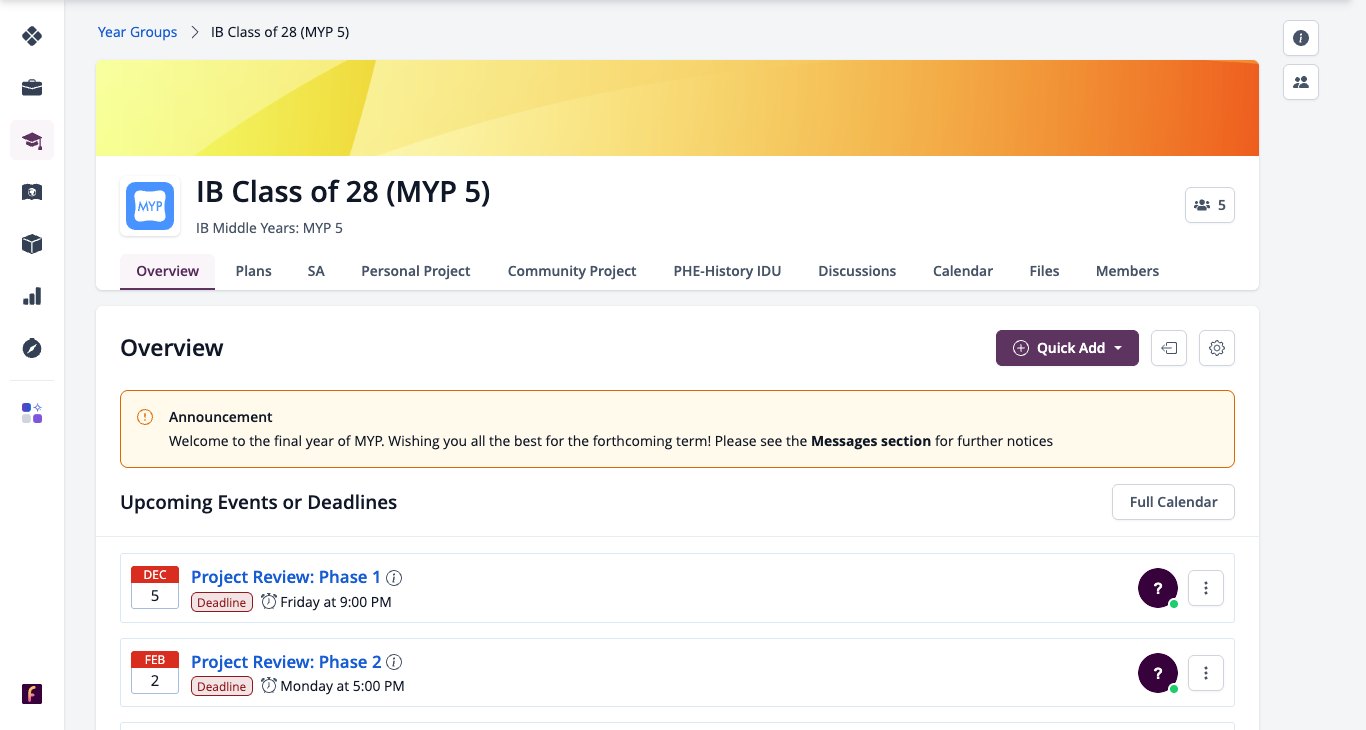Click the Year Groups breadcrumb link

click(x=137, y=32)
